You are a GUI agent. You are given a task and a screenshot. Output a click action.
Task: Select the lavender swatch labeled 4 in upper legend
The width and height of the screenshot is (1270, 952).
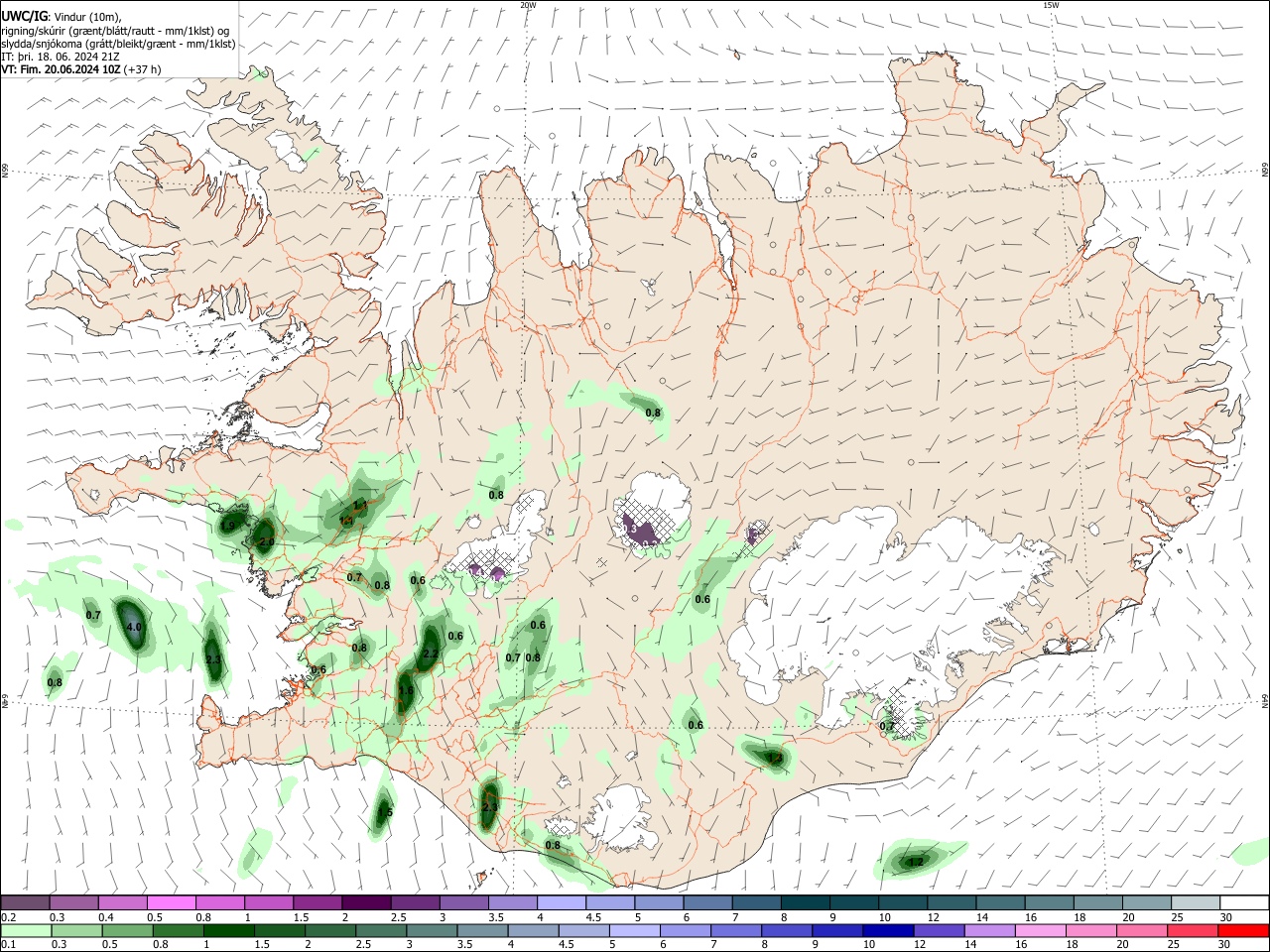click(560, 903)
